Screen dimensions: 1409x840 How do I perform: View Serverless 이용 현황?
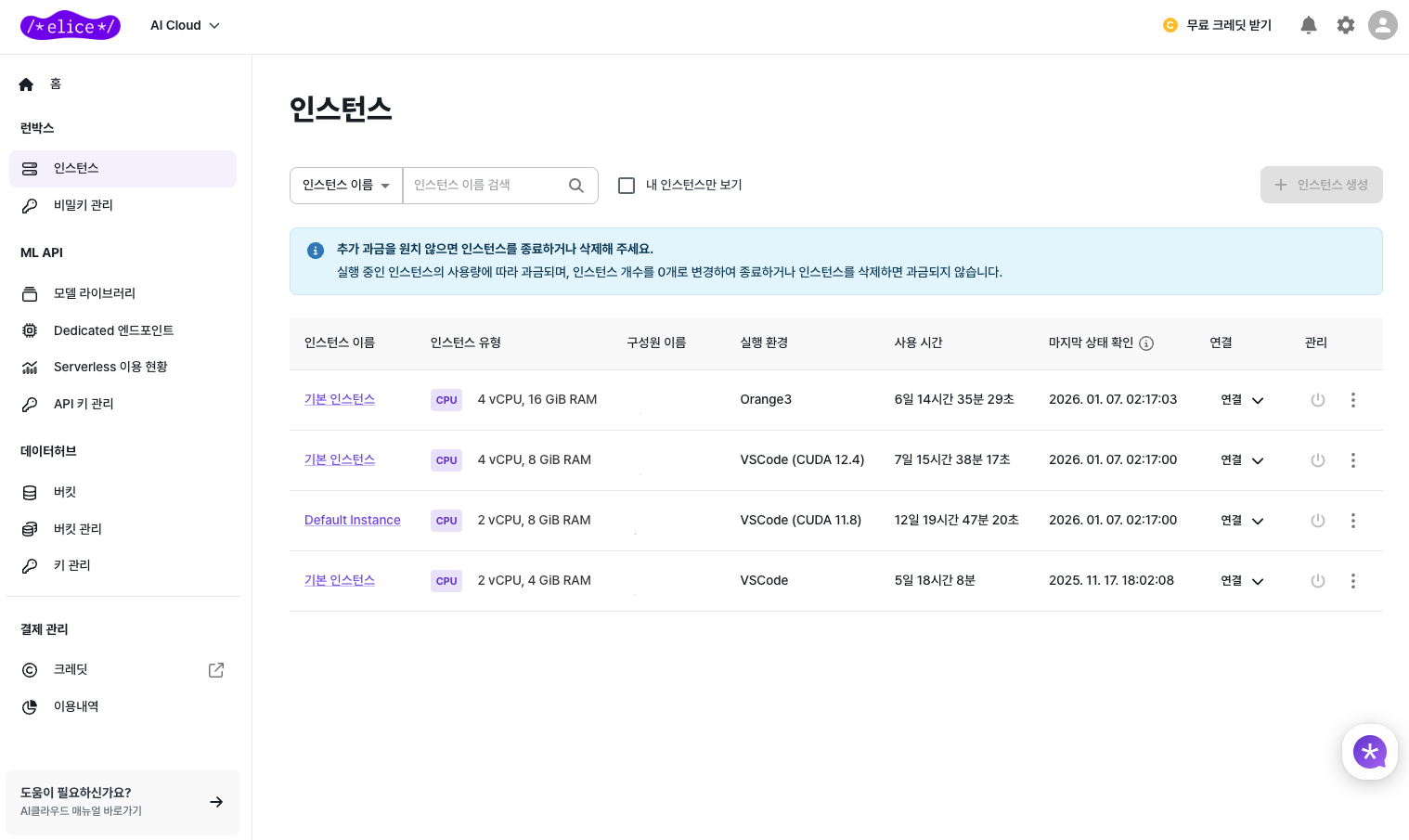pos(110,367)
